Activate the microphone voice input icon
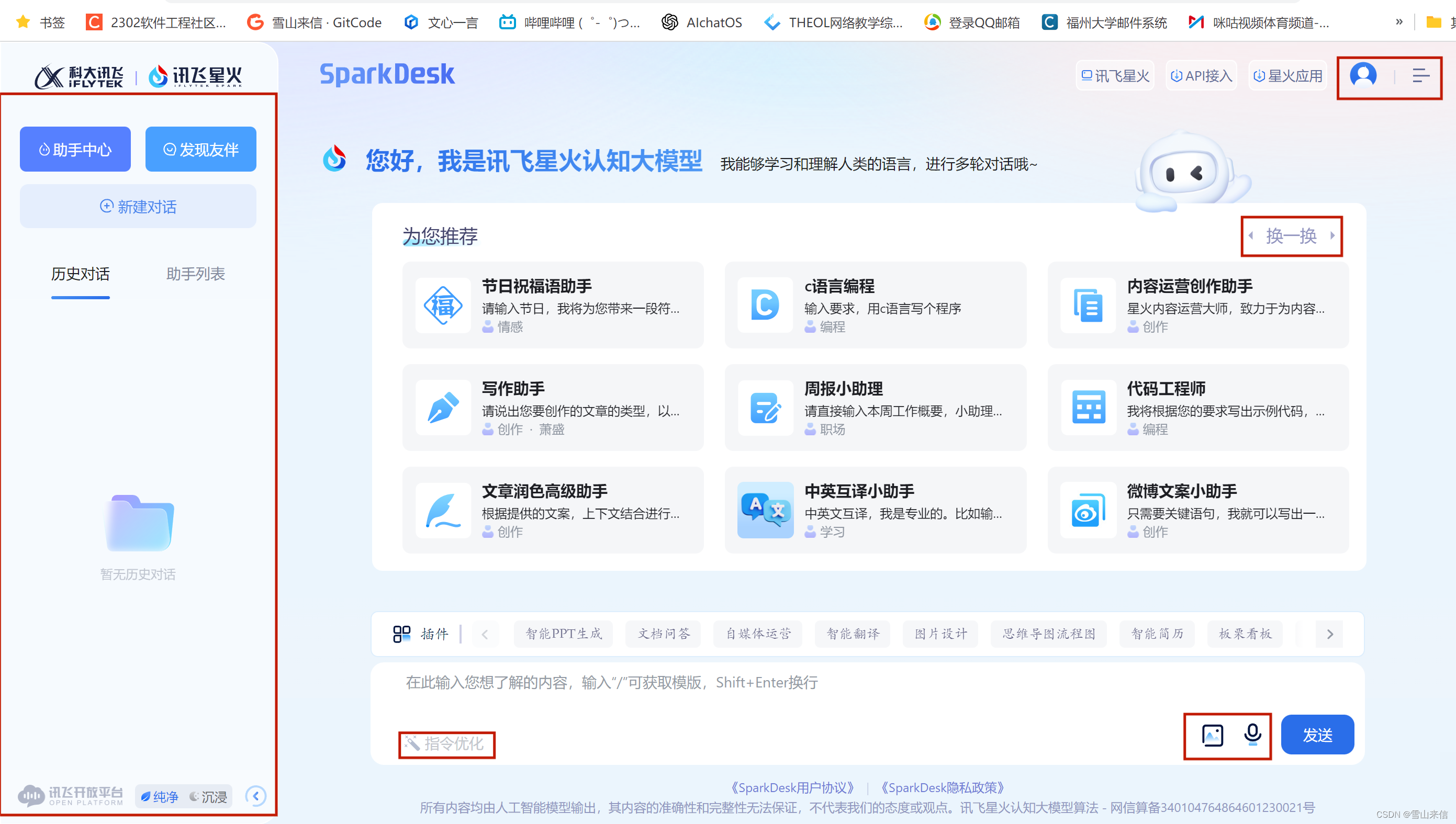The width and height of the screenshot is (1456, 824). click(1252, 735)
